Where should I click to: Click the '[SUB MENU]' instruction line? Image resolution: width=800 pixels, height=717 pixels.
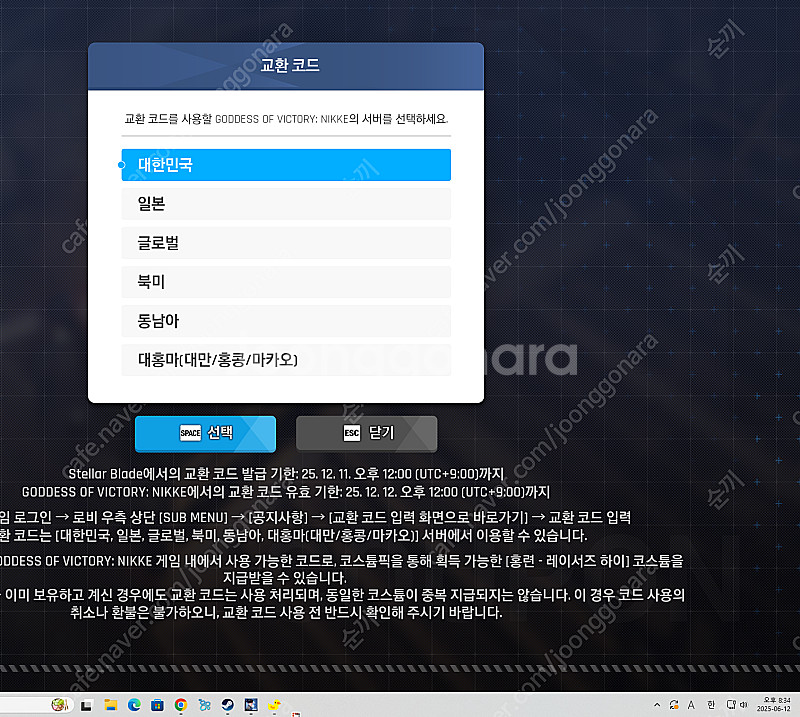(x=315, y=517)
